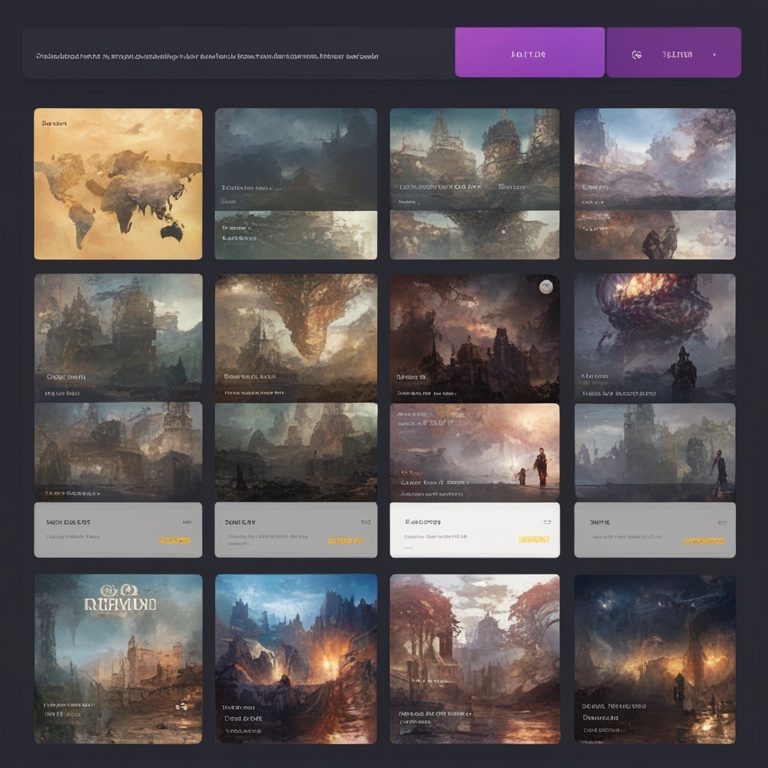The width and height of the screenshot is (768, 768).
Task: Open the floating root tree artwork card
Action: (296, 337)
